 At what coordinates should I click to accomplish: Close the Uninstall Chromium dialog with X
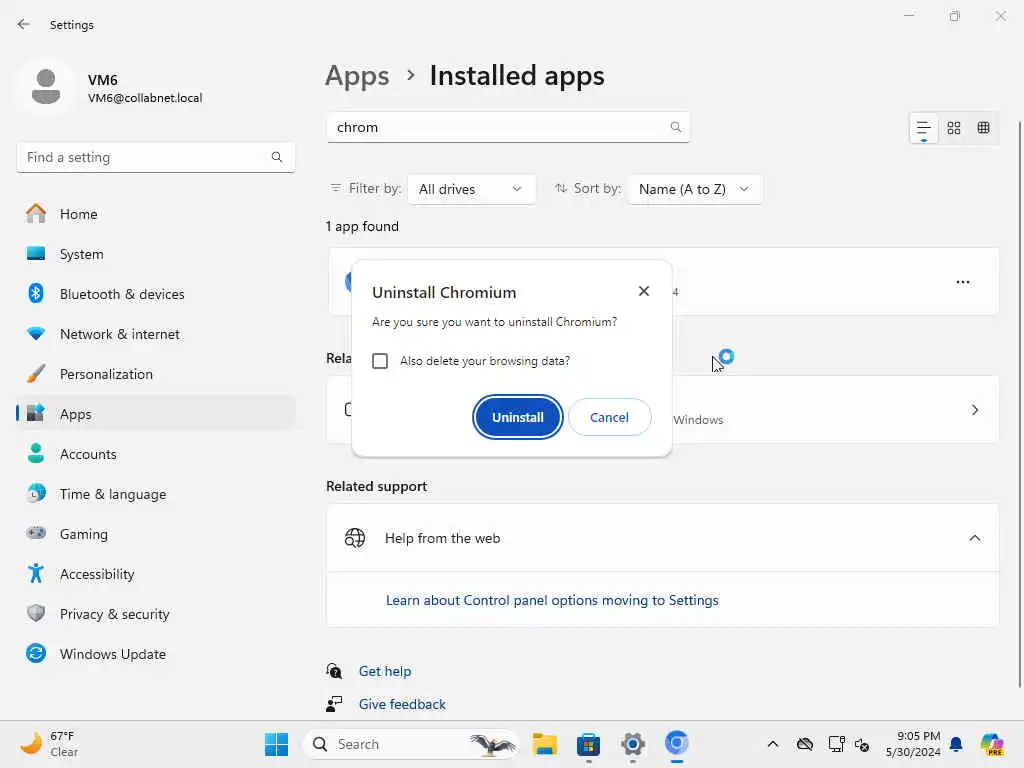(x=644, y=291)
